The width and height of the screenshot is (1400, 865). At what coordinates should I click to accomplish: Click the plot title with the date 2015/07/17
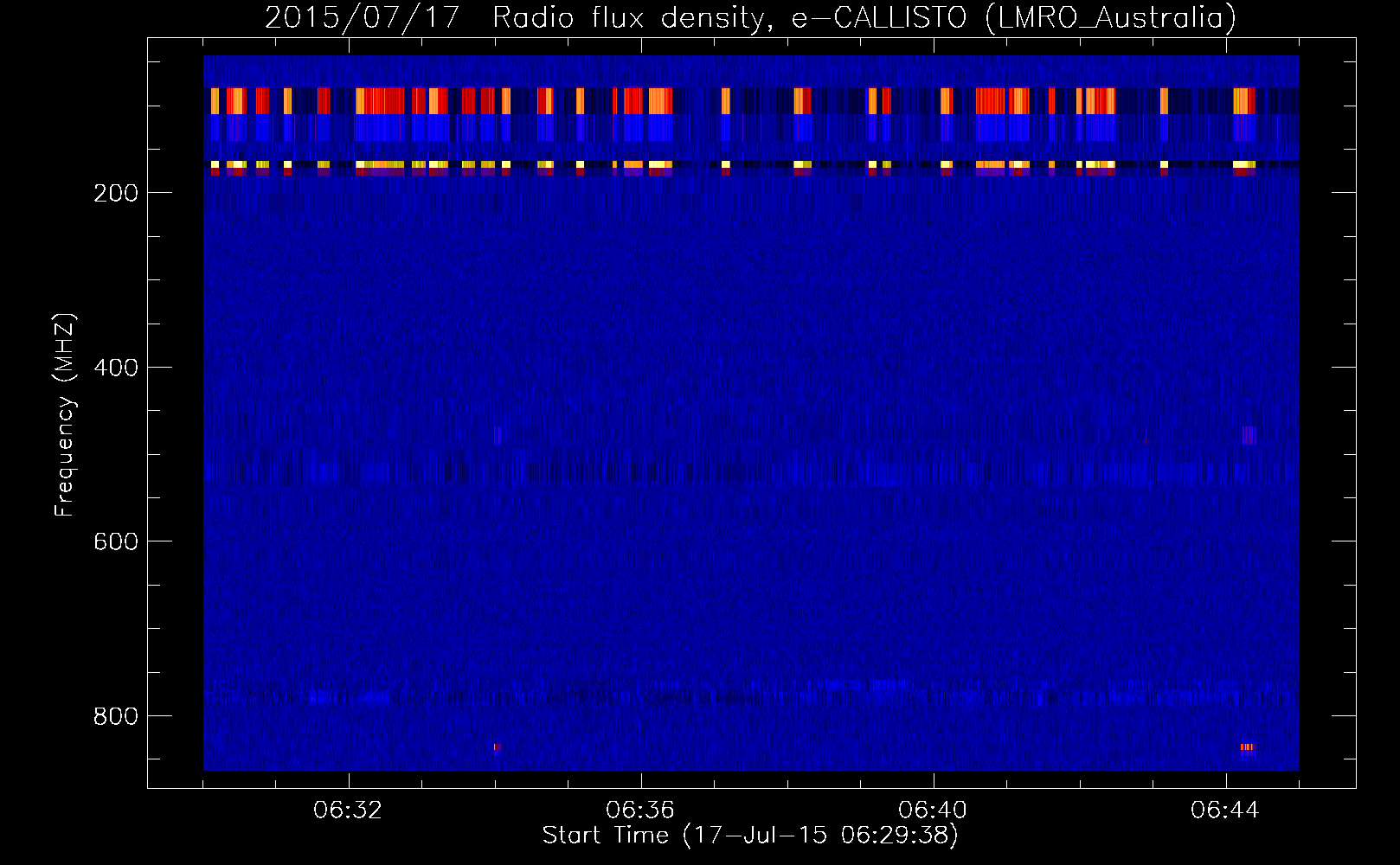[x=750, y=17]
